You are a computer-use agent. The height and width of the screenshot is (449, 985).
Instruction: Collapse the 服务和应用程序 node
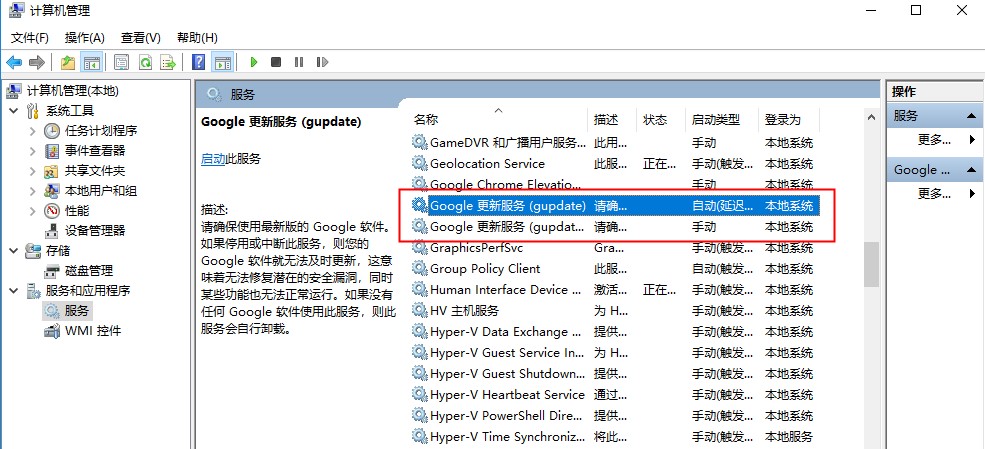[14, 291]
